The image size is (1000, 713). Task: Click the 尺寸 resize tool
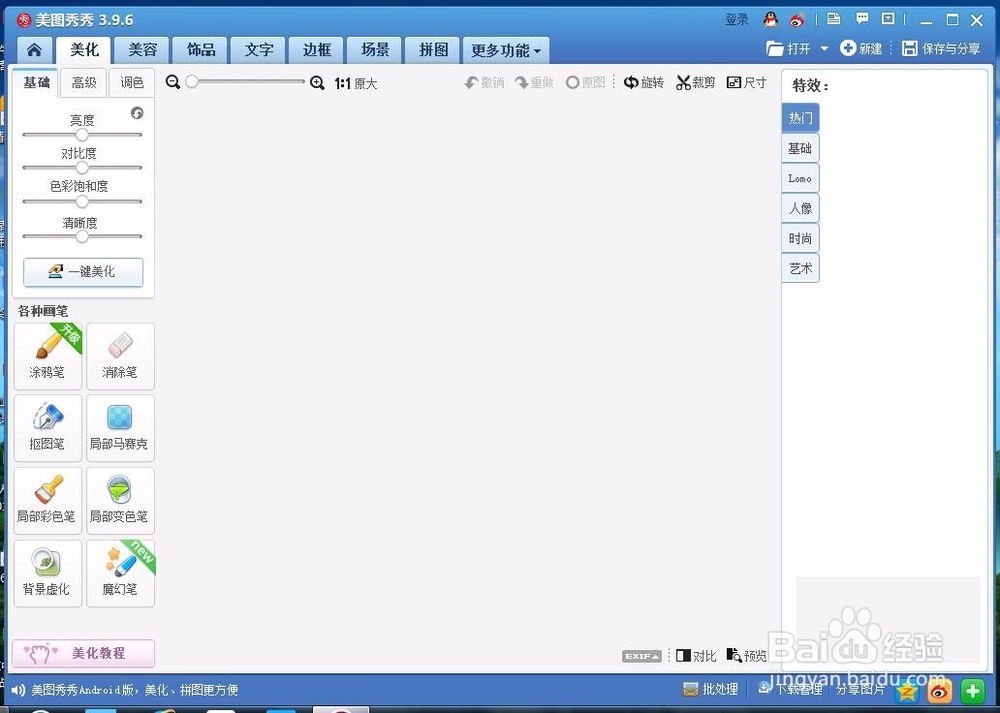coord(746,83)
